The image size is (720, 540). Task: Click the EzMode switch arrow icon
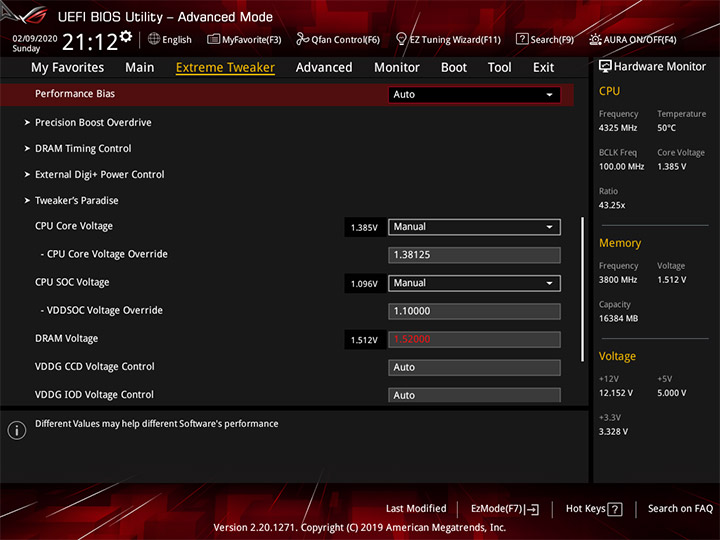coord(532,509)
